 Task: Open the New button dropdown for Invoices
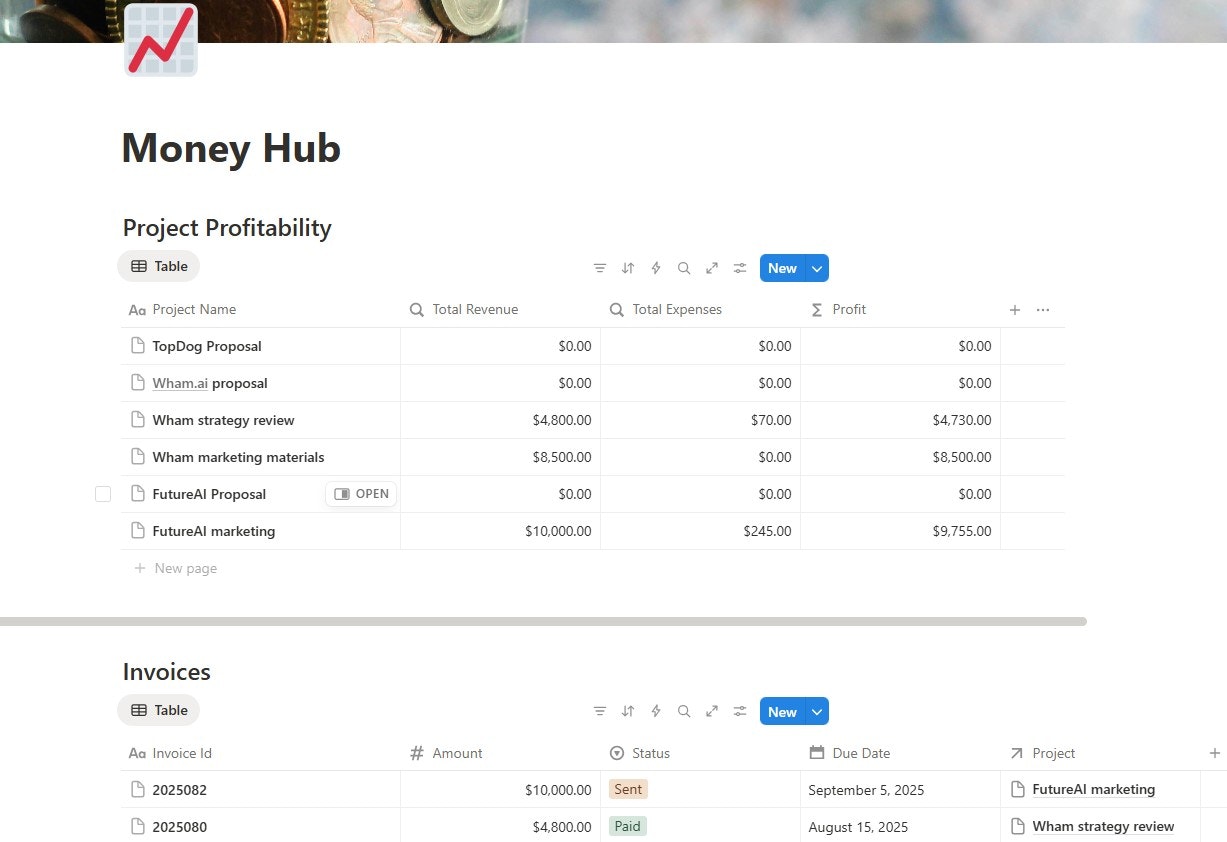pyautogui.click(x=817, y=711)
